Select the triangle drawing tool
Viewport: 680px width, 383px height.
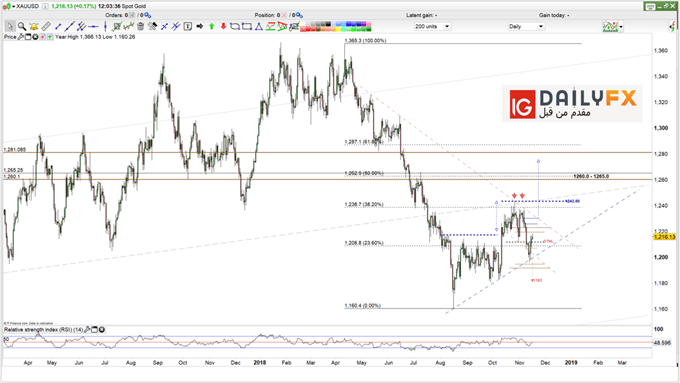(259, 26)
